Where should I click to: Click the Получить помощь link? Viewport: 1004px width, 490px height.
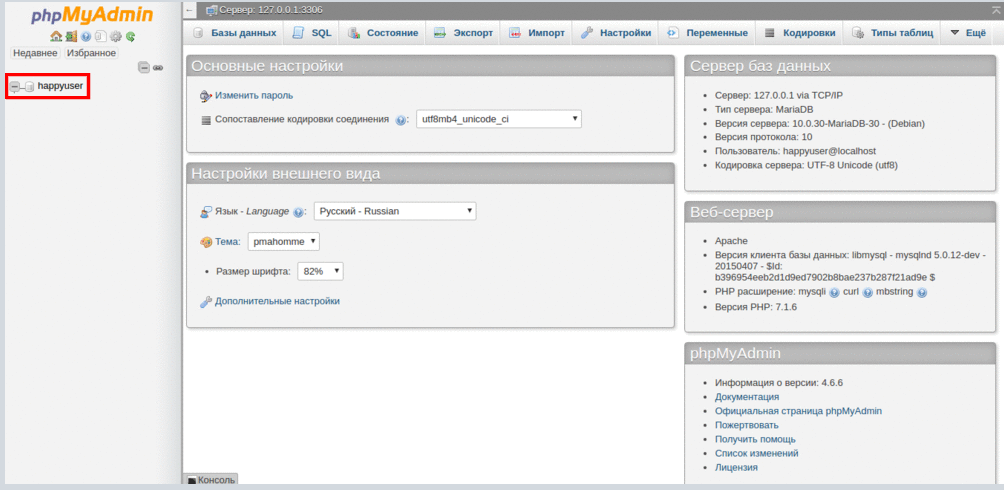756,439
